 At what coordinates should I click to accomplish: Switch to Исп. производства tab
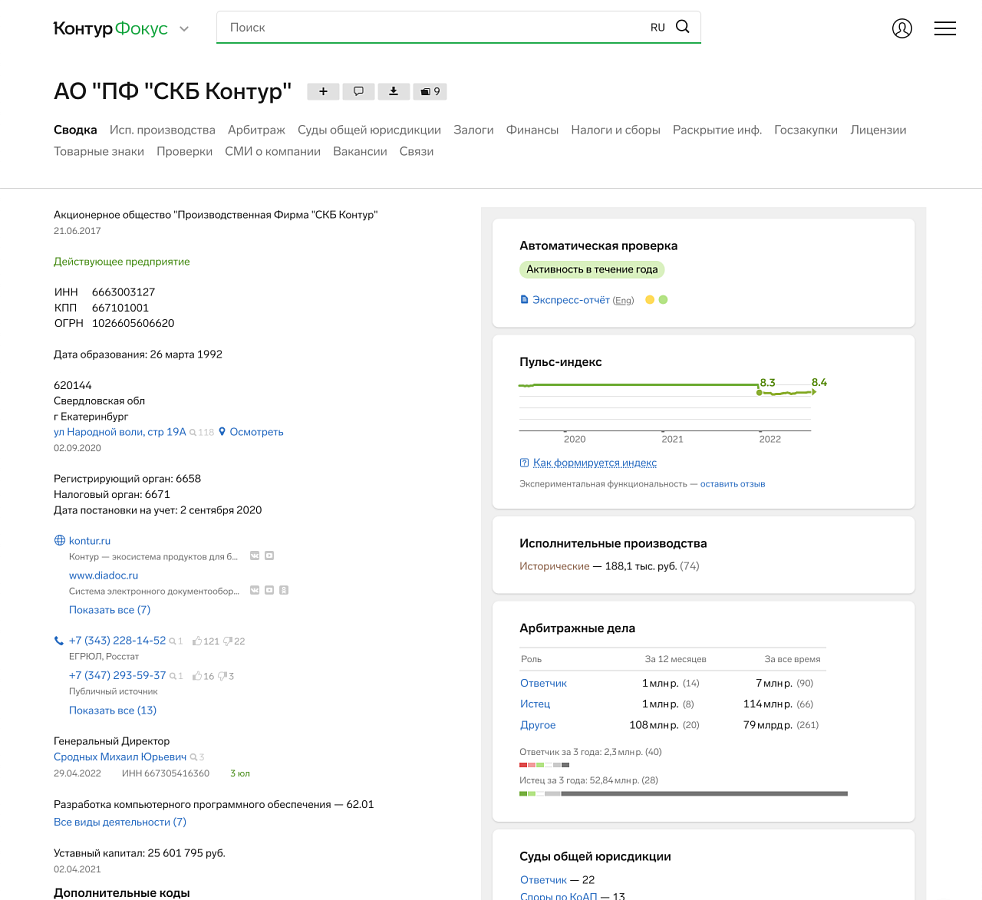pos(162,130)
